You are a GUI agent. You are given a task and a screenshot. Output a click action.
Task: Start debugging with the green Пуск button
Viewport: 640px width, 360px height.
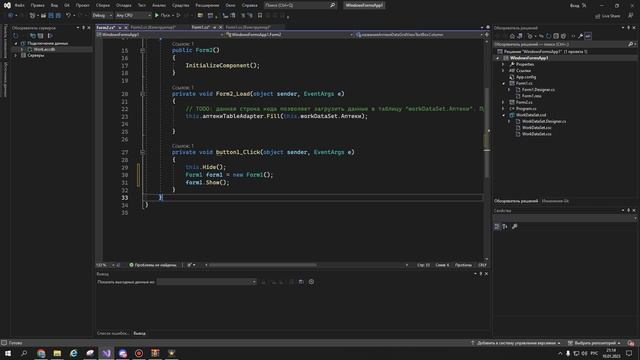tap(163, 16)
